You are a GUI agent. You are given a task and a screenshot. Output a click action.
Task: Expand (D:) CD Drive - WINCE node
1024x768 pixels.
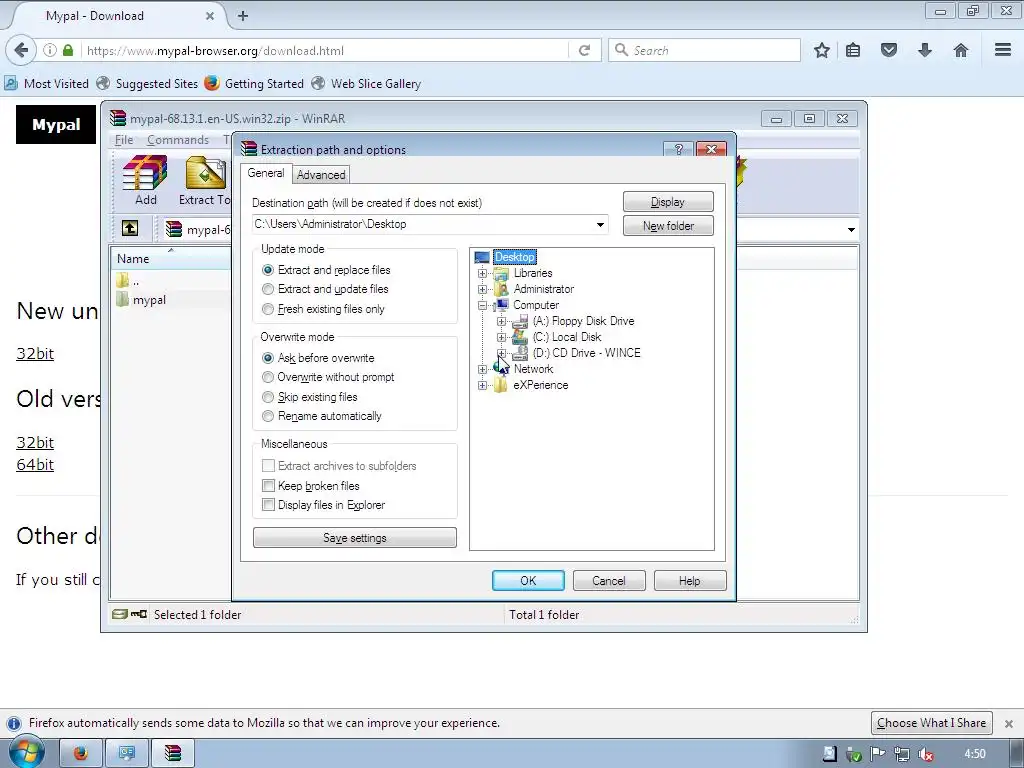click(501, 353)
